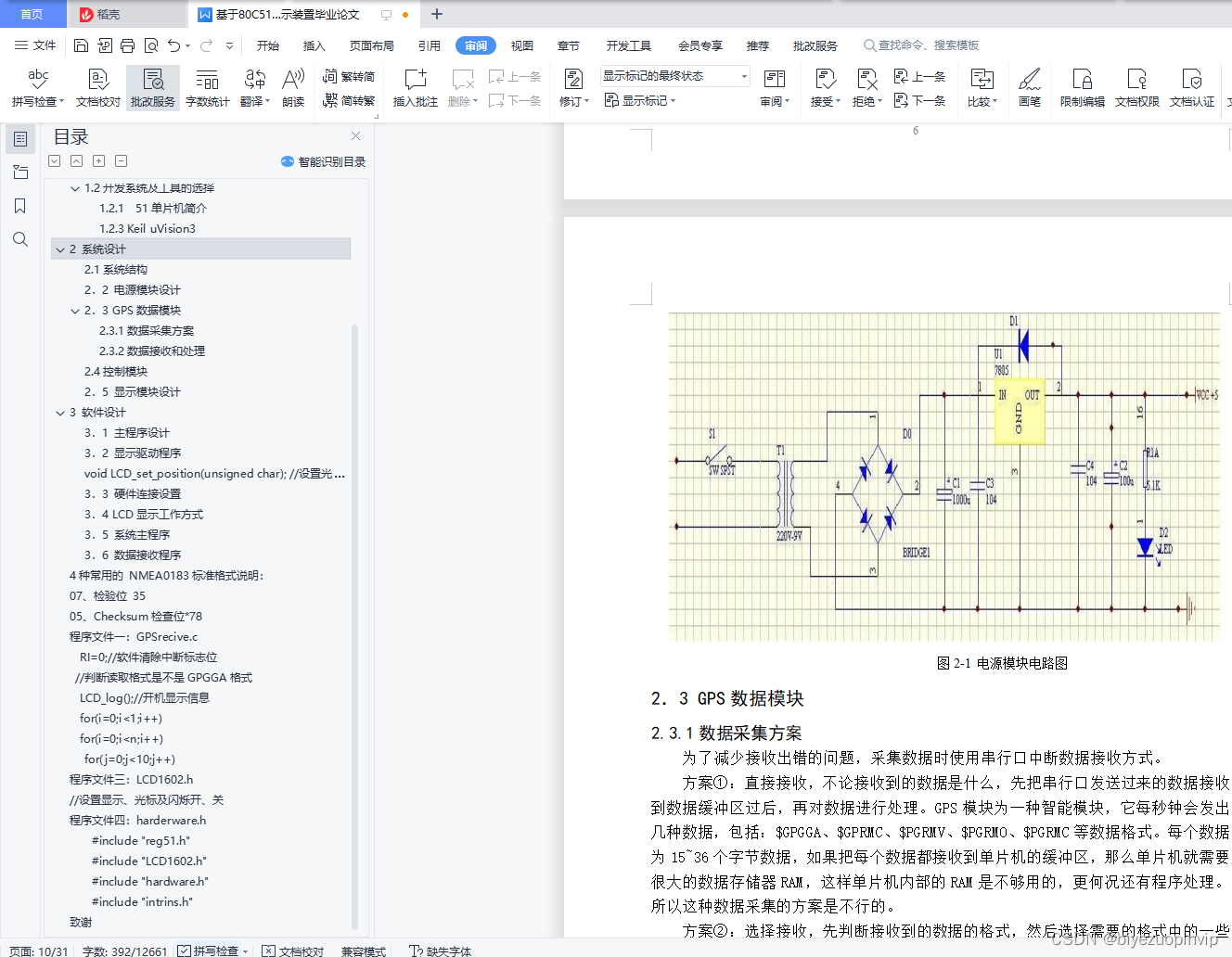Viewport: 1232px width, 957px height.
Task: Toggle document proofreading in status bar
Action: tap(293, 951)
